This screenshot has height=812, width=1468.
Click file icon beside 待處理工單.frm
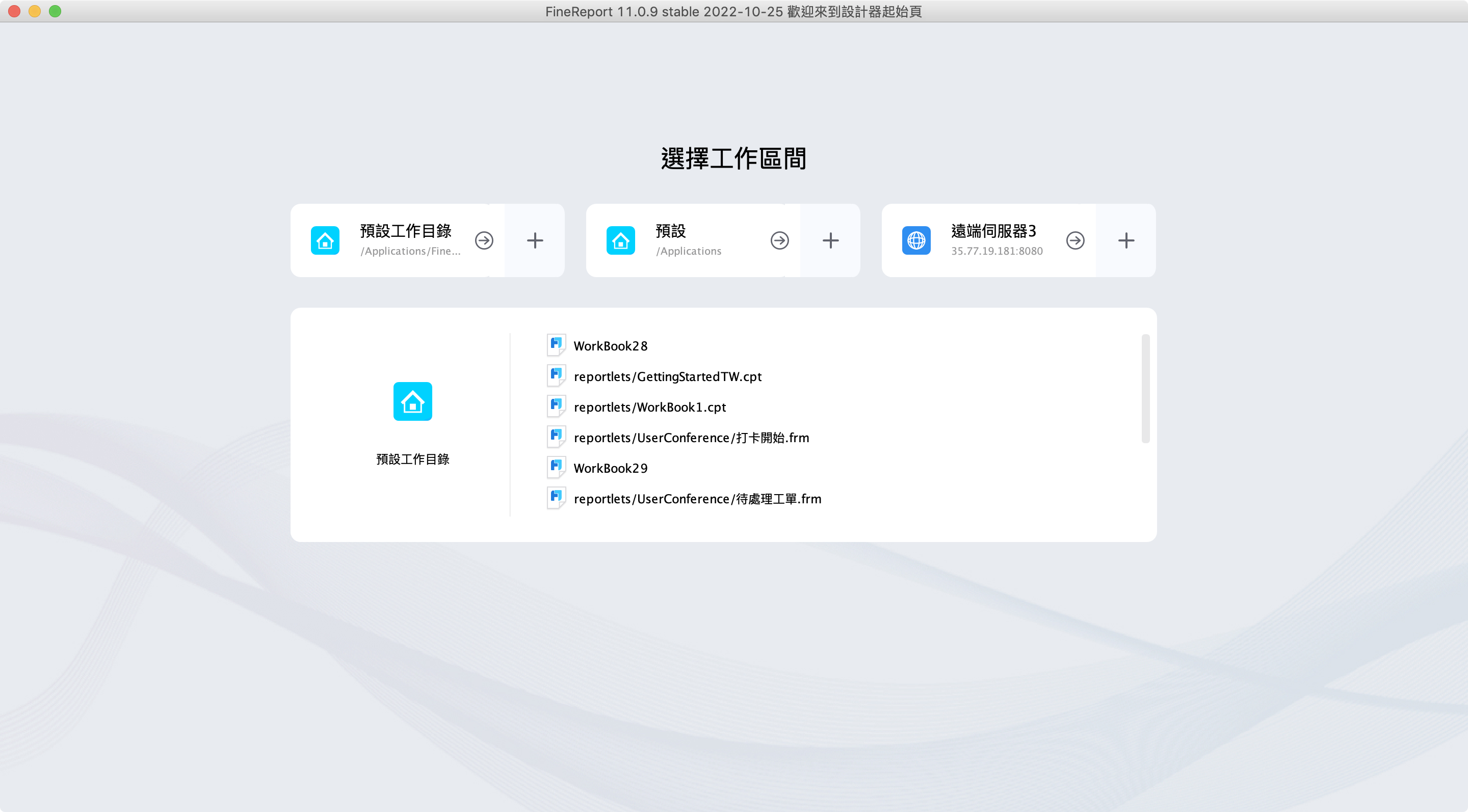[556, 498]
